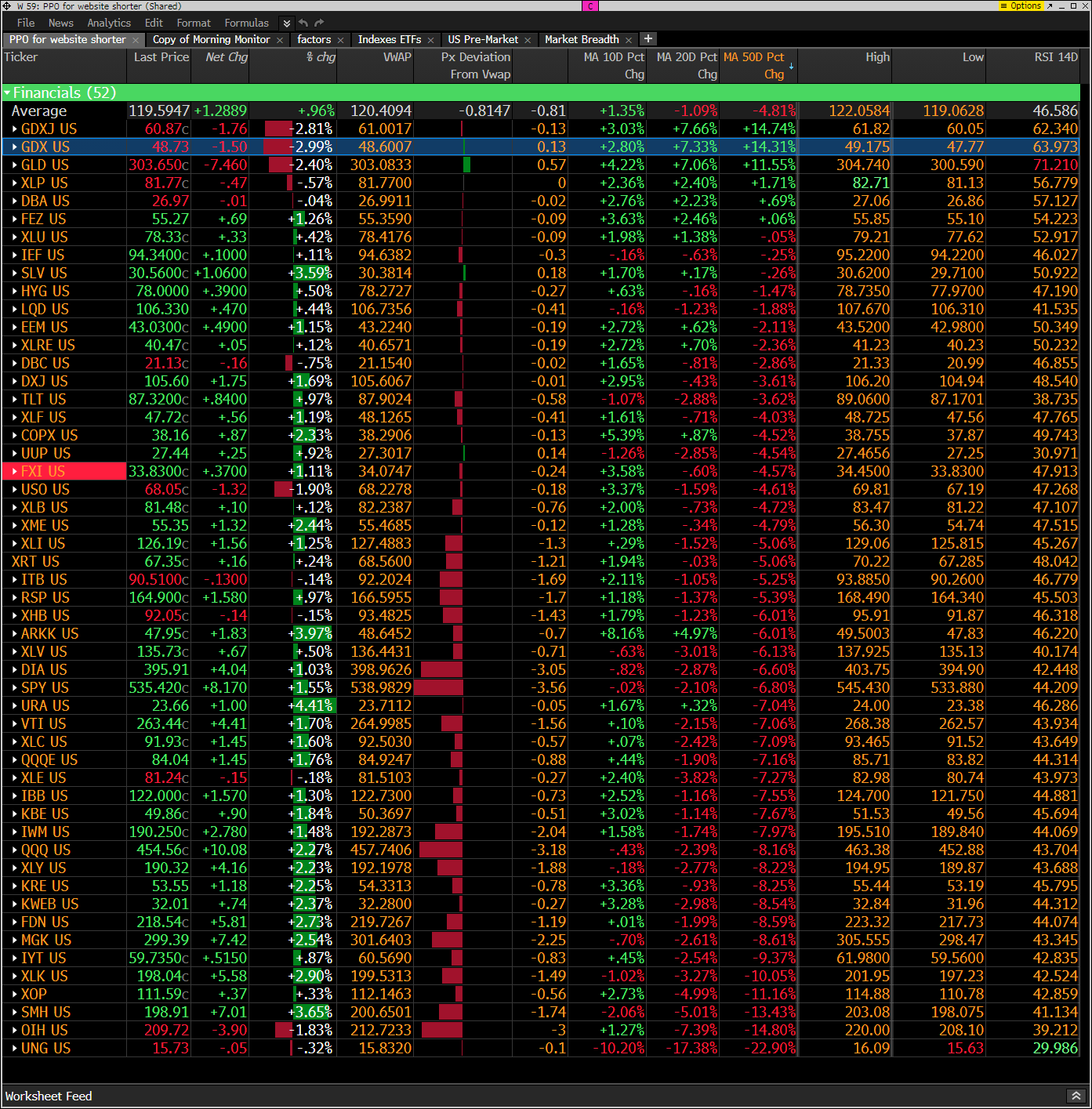Pop out the window with the diagonal arrow icon

1050,5
